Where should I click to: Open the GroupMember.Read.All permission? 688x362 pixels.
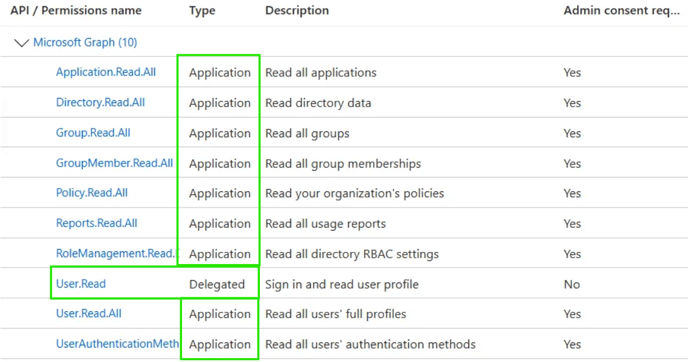click(115, 163)
